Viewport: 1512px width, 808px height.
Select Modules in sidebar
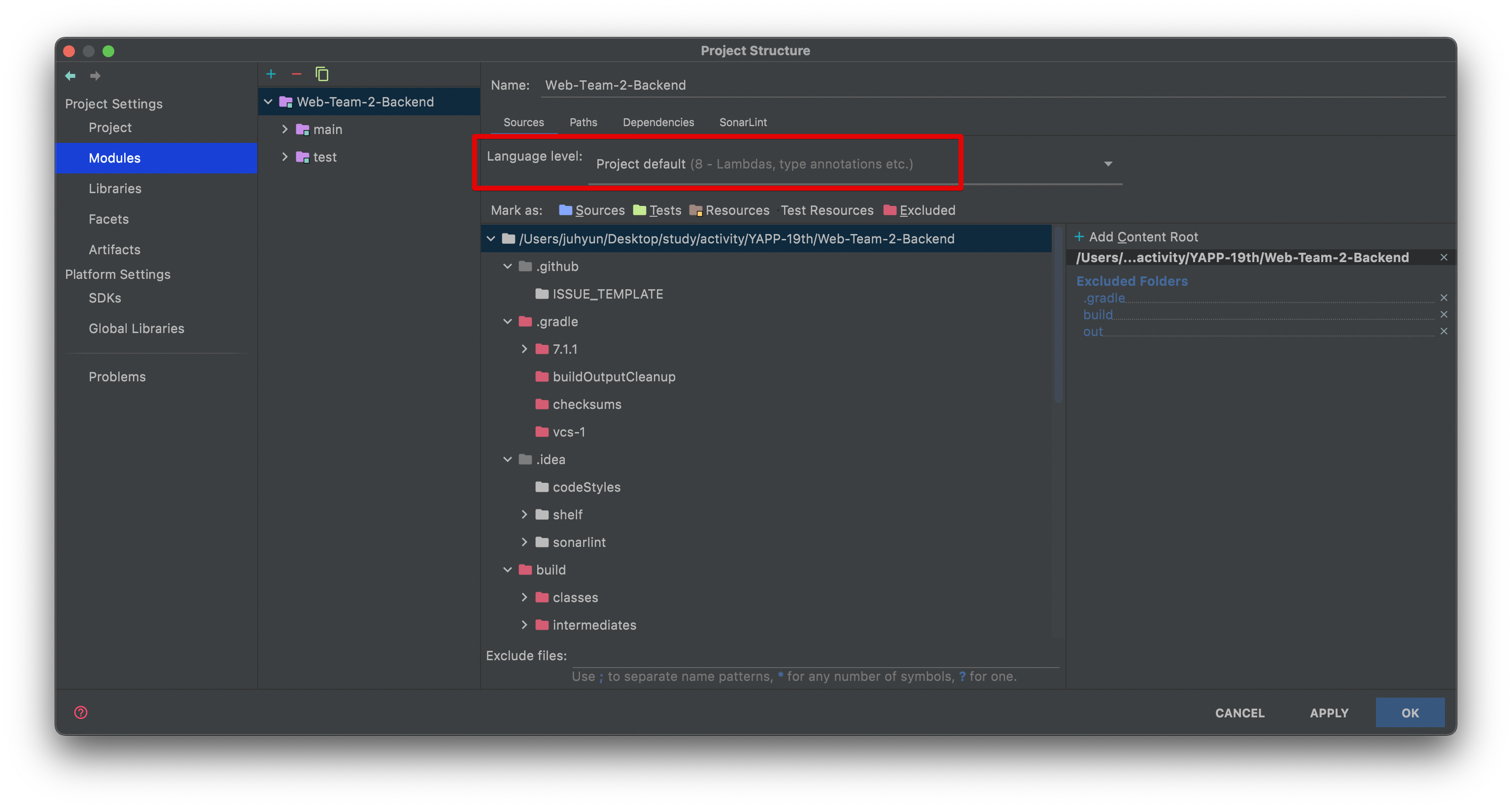point(156,158)
